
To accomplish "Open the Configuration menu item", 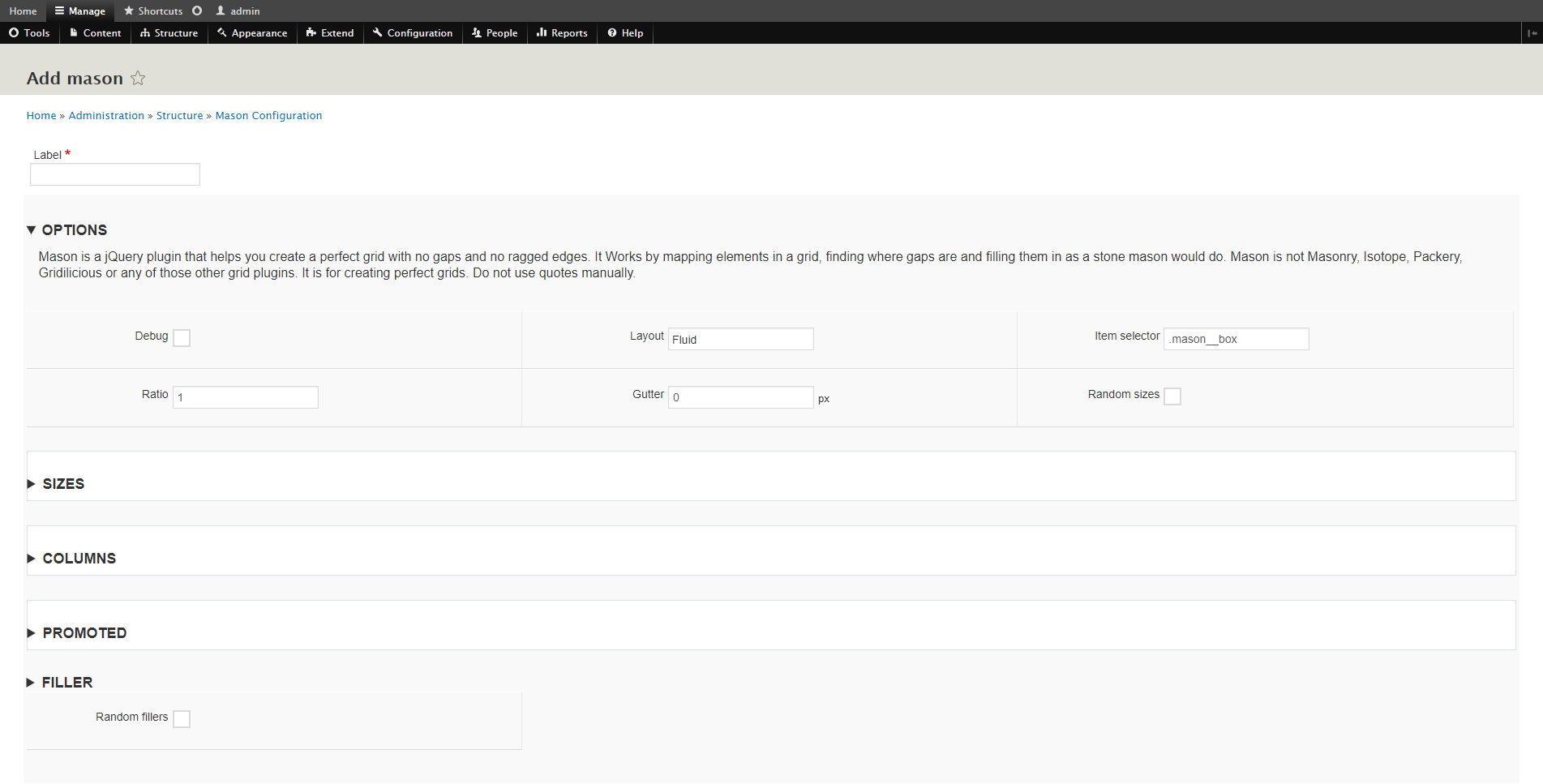I will 413,33.
